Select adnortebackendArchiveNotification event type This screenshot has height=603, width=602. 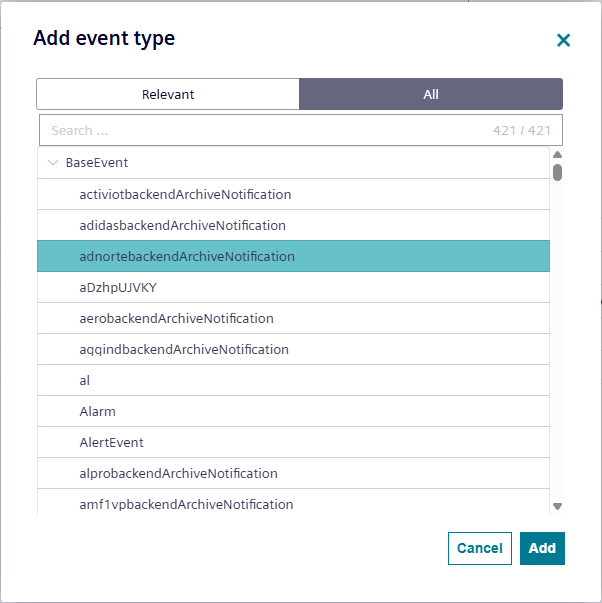(187, 256)
